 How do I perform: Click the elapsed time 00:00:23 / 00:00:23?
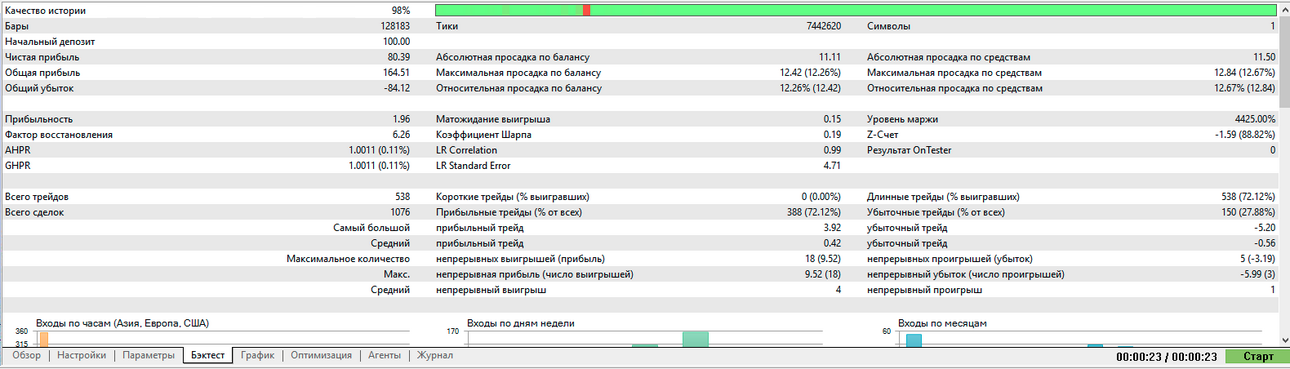click(1166, 357)
